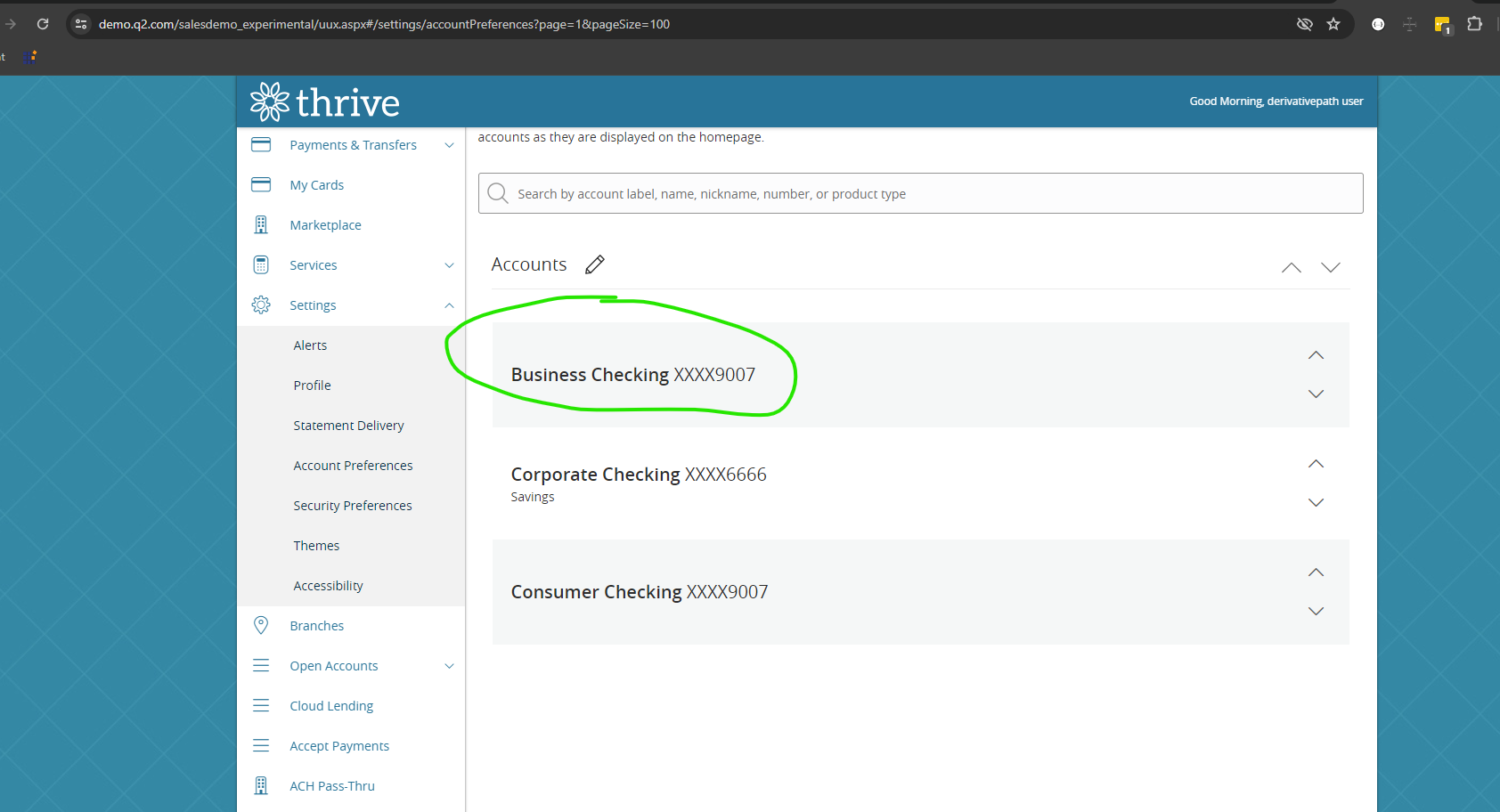This screenshot has width=1500, height=812.
Task: Open the browser extensions puzzle icon
Action: [1475, 24]
